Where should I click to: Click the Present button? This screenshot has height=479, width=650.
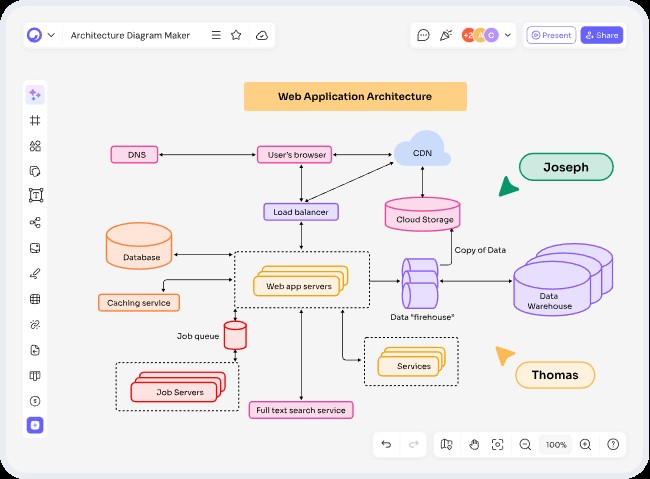click(551, 35)
